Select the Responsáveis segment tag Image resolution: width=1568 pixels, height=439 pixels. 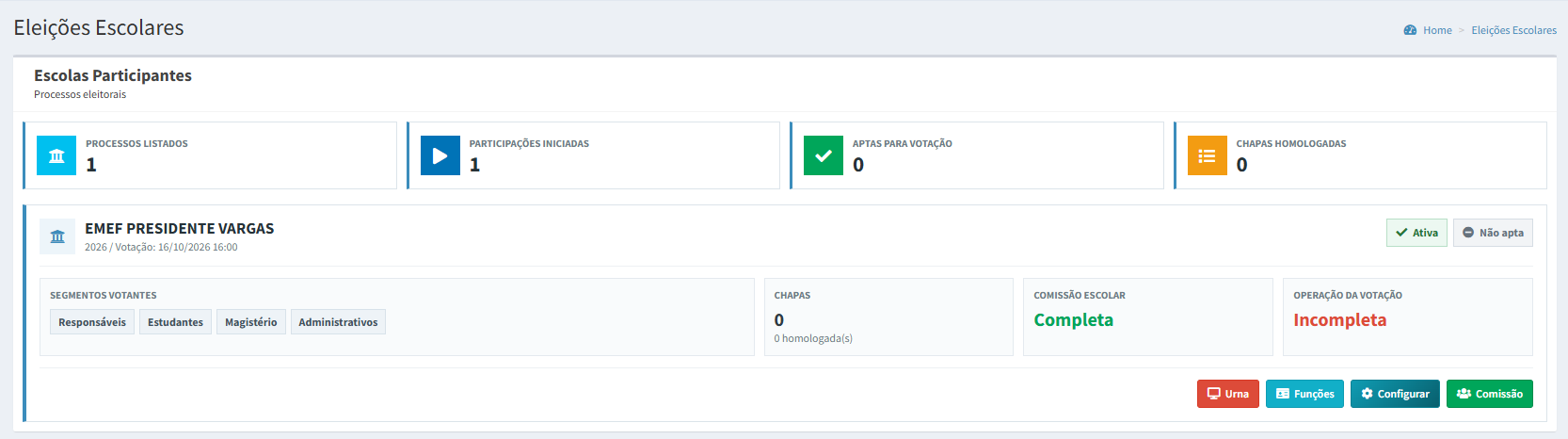tap(92, 322)
